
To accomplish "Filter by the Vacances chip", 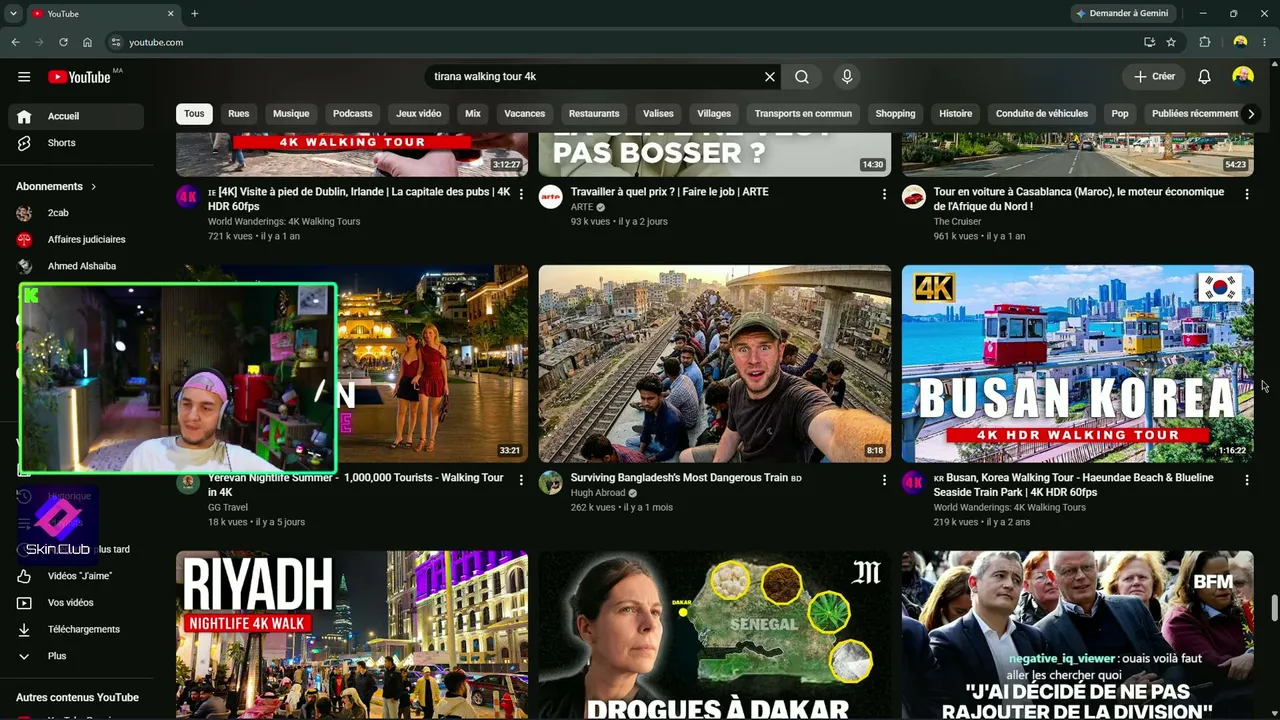I will coord(524,114).
